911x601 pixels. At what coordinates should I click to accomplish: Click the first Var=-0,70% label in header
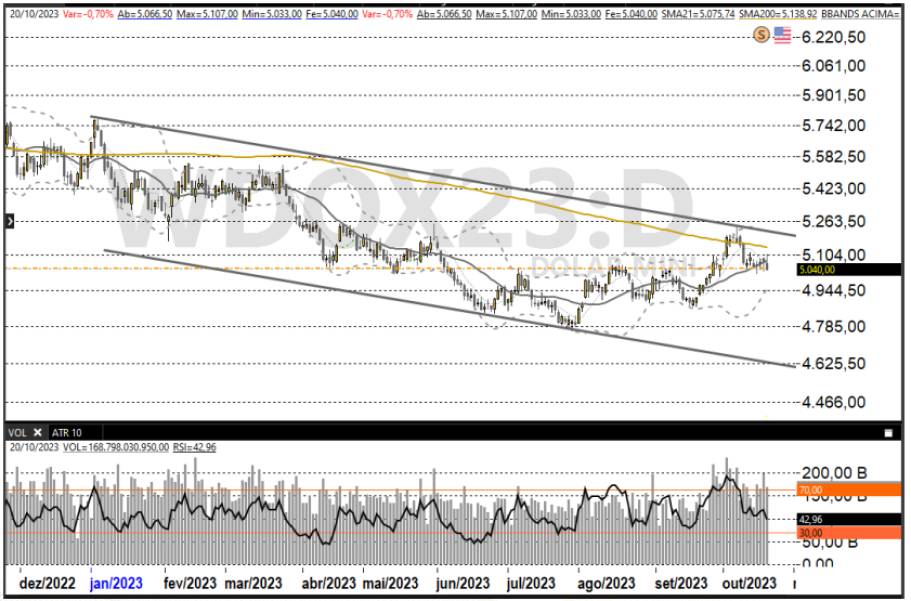(x=89, y=16)
